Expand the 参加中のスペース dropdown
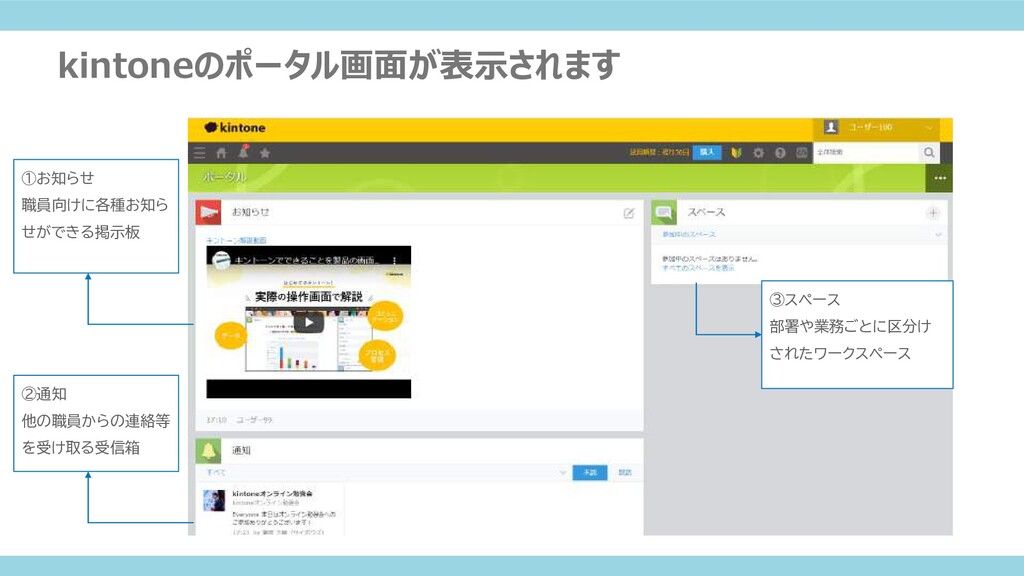The height and width of the screenshot is (576, 1024). pos(938,234)
